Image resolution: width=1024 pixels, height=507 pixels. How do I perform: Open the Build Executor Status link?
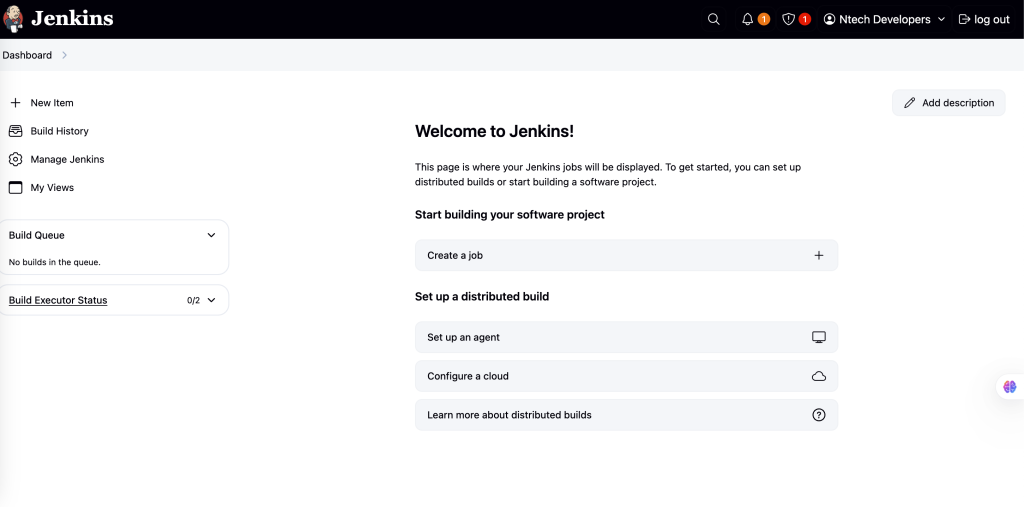(x=58, y=301)
